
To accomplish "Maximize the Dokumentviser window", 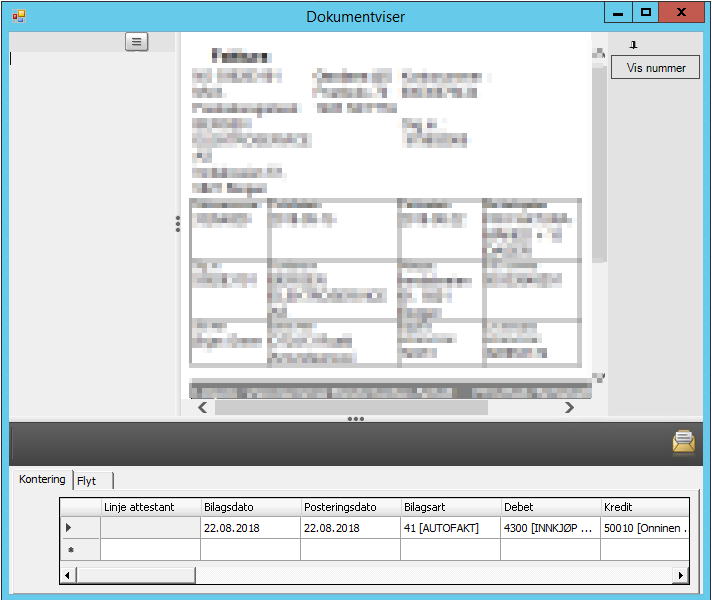I will [645, 13].
